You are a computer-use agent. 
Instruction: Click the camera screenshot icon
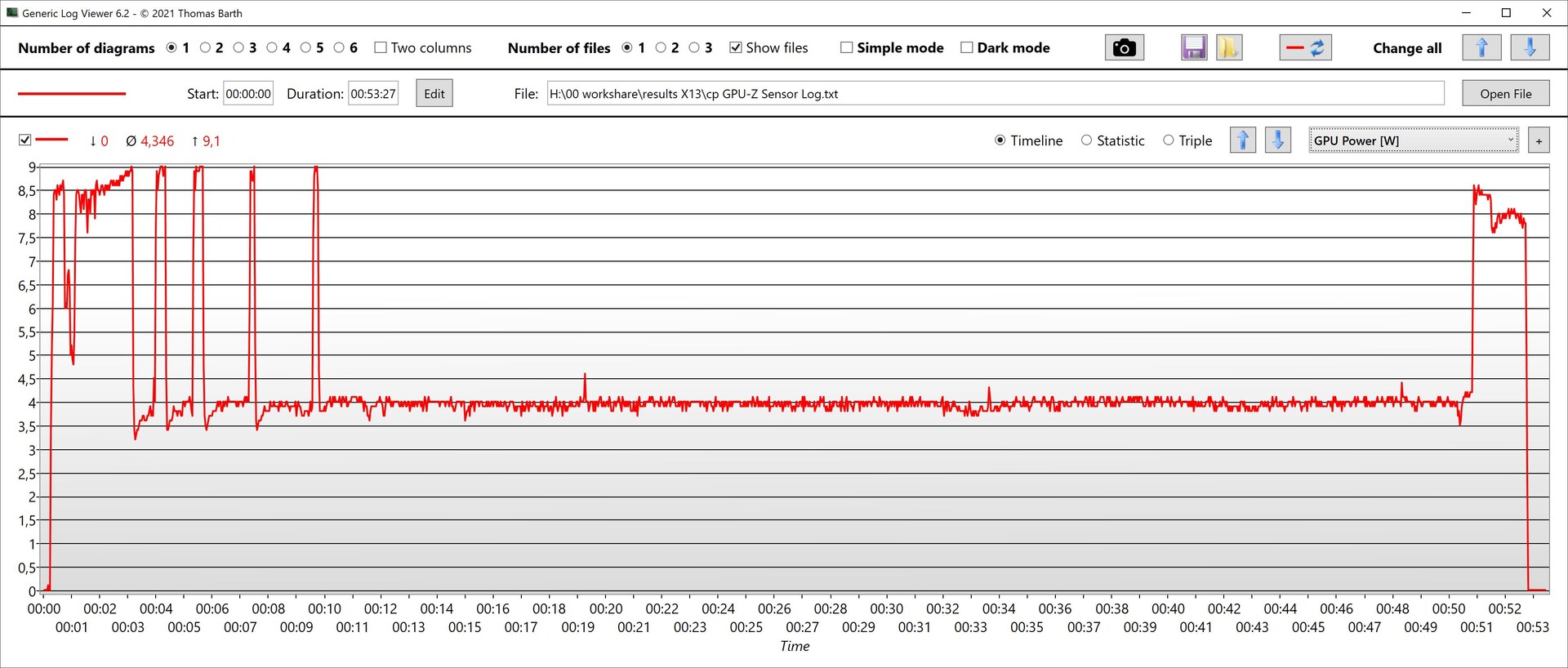pyautogui.click(x=1124, y=48)
